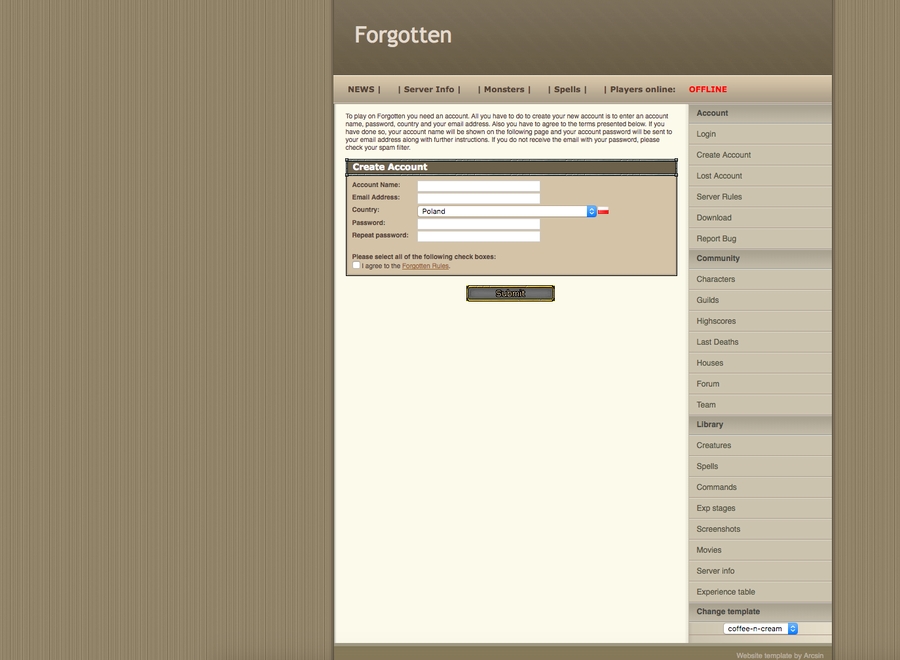Go to Server Info in top navigation
900x660 pixels.
(430, 90)
